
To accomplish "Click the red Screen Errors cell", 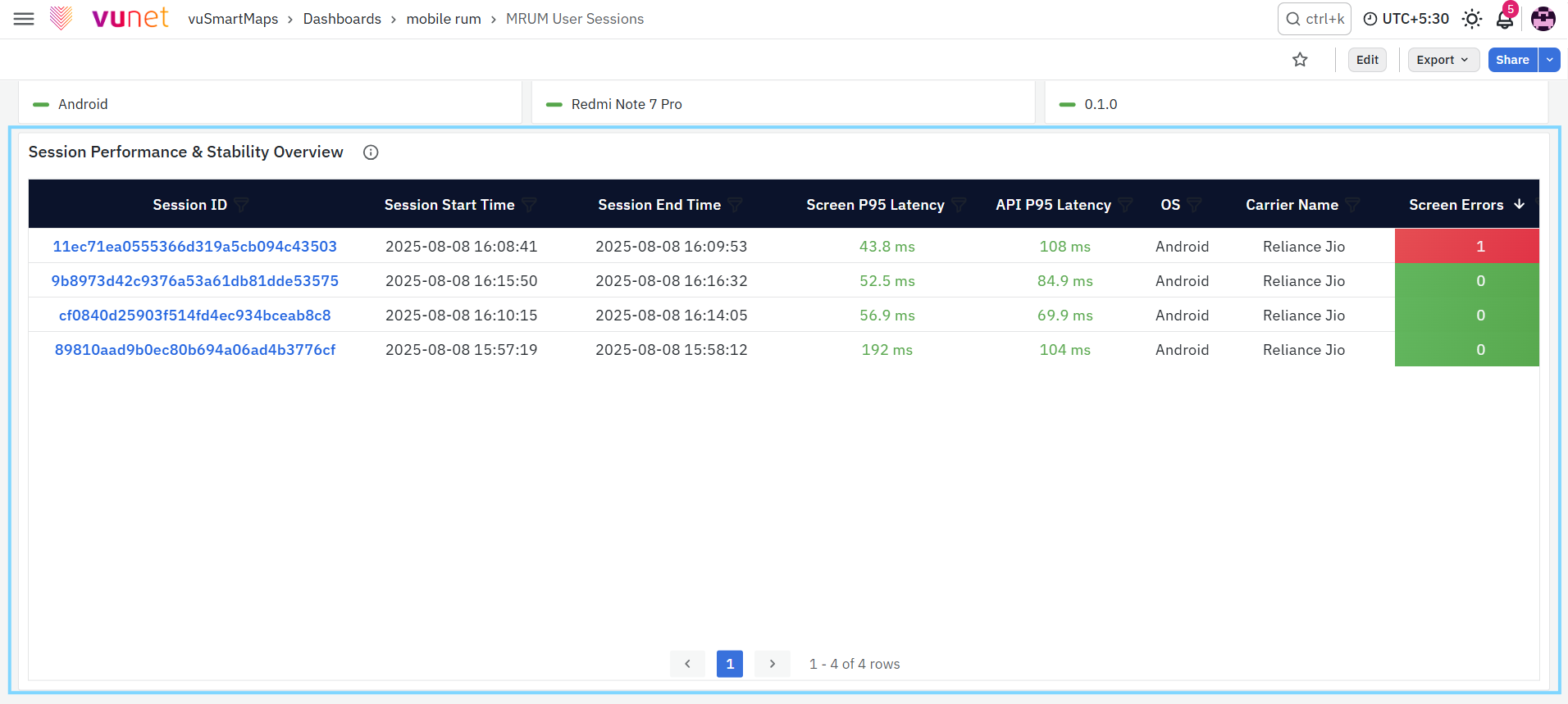I will click(x=1467, y=246).
